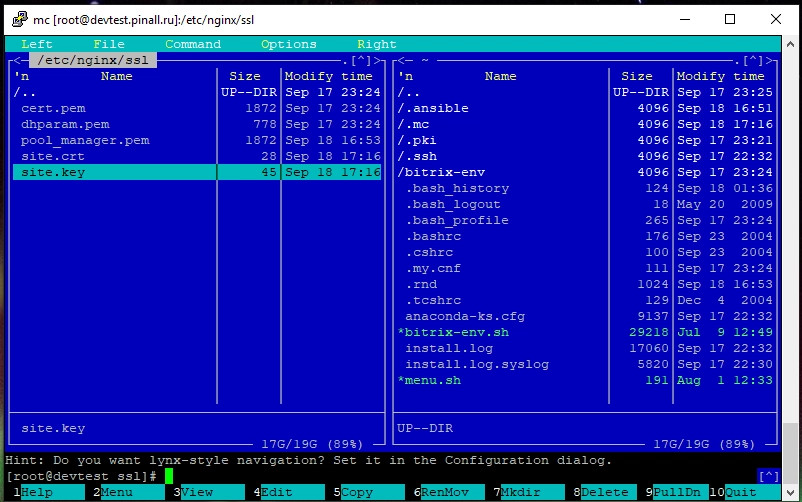Image resolution: width=802 pixels, height=502 pixels.
Task: Click the window's vertical scrollbar
Action: pos(790,250)
